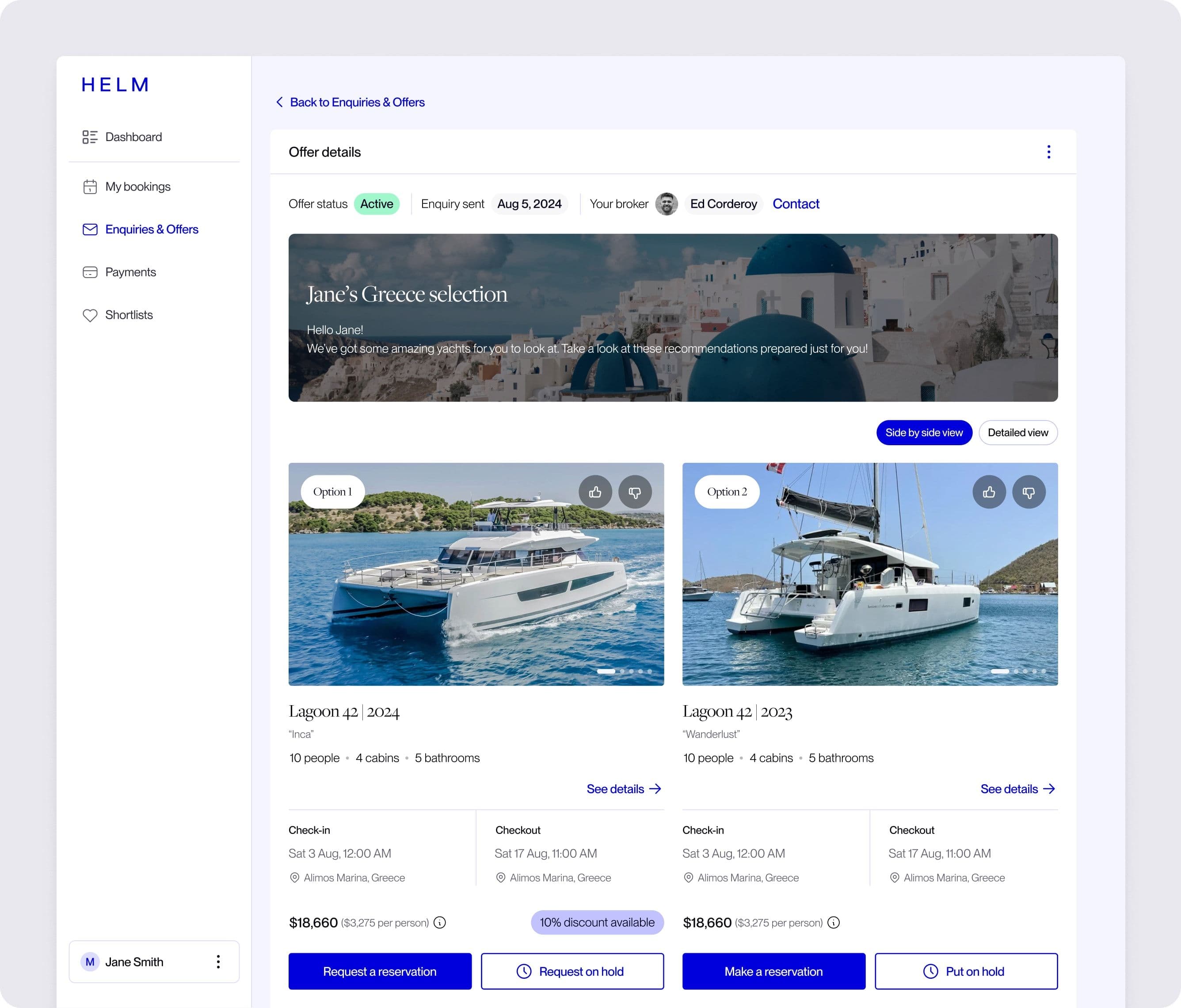Thumbs down the Option 2 yacht
This screenshot has height=1008, width=1181.
click(x=1028, y=492)
